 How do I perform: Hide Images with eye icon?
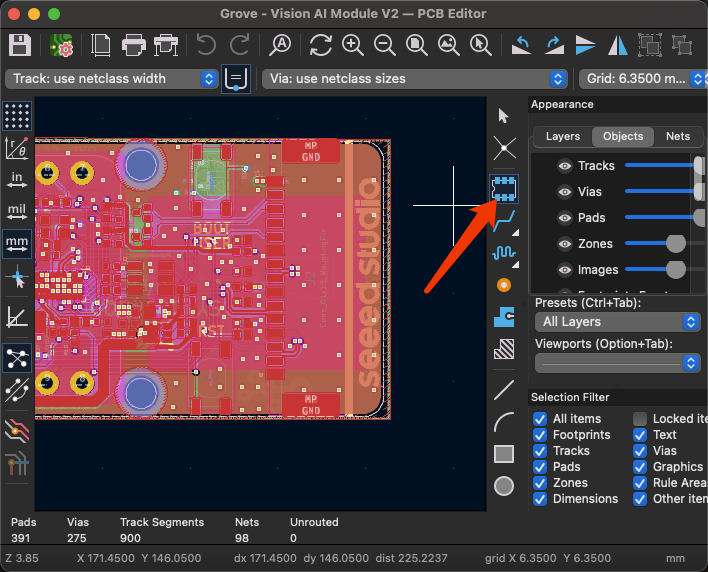click(564, 270)
